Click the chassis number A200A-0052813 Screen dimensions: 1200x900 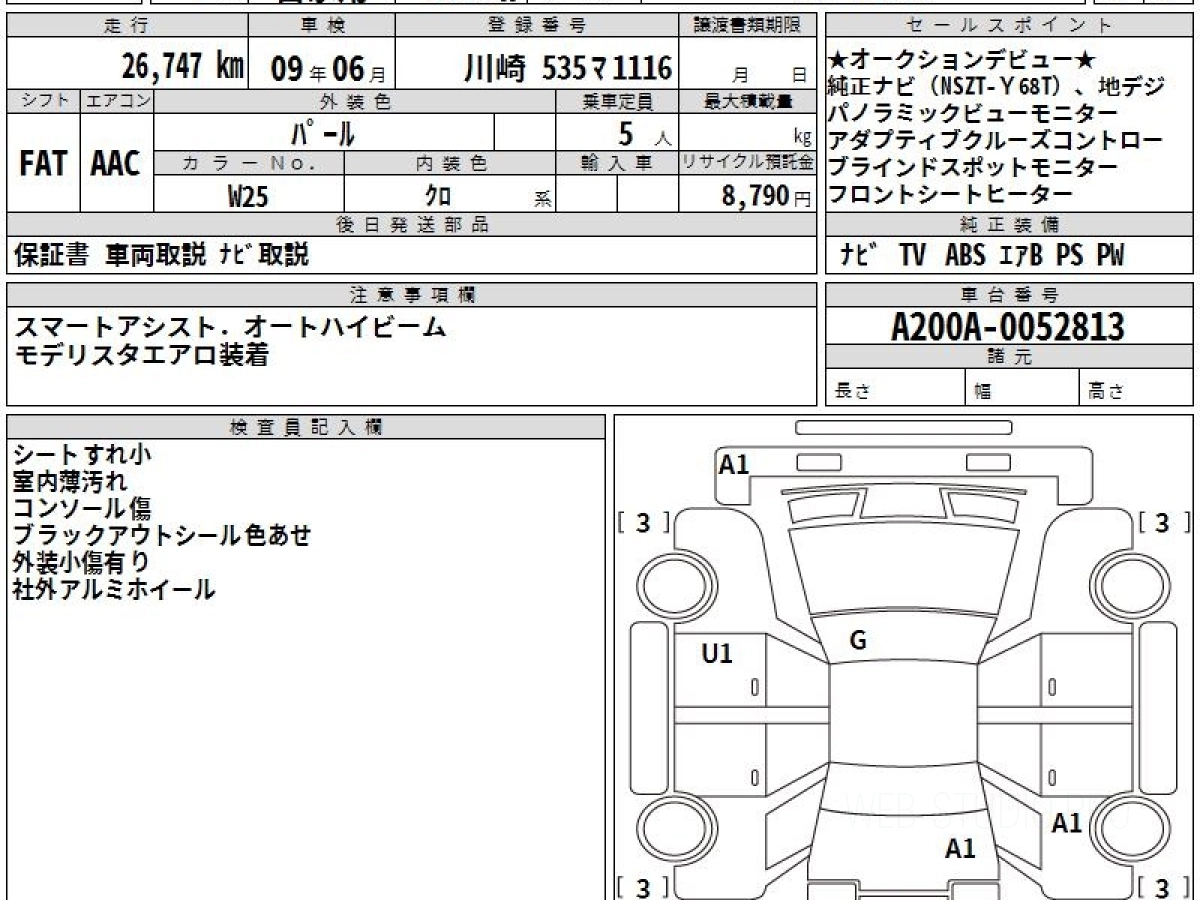1008,327
